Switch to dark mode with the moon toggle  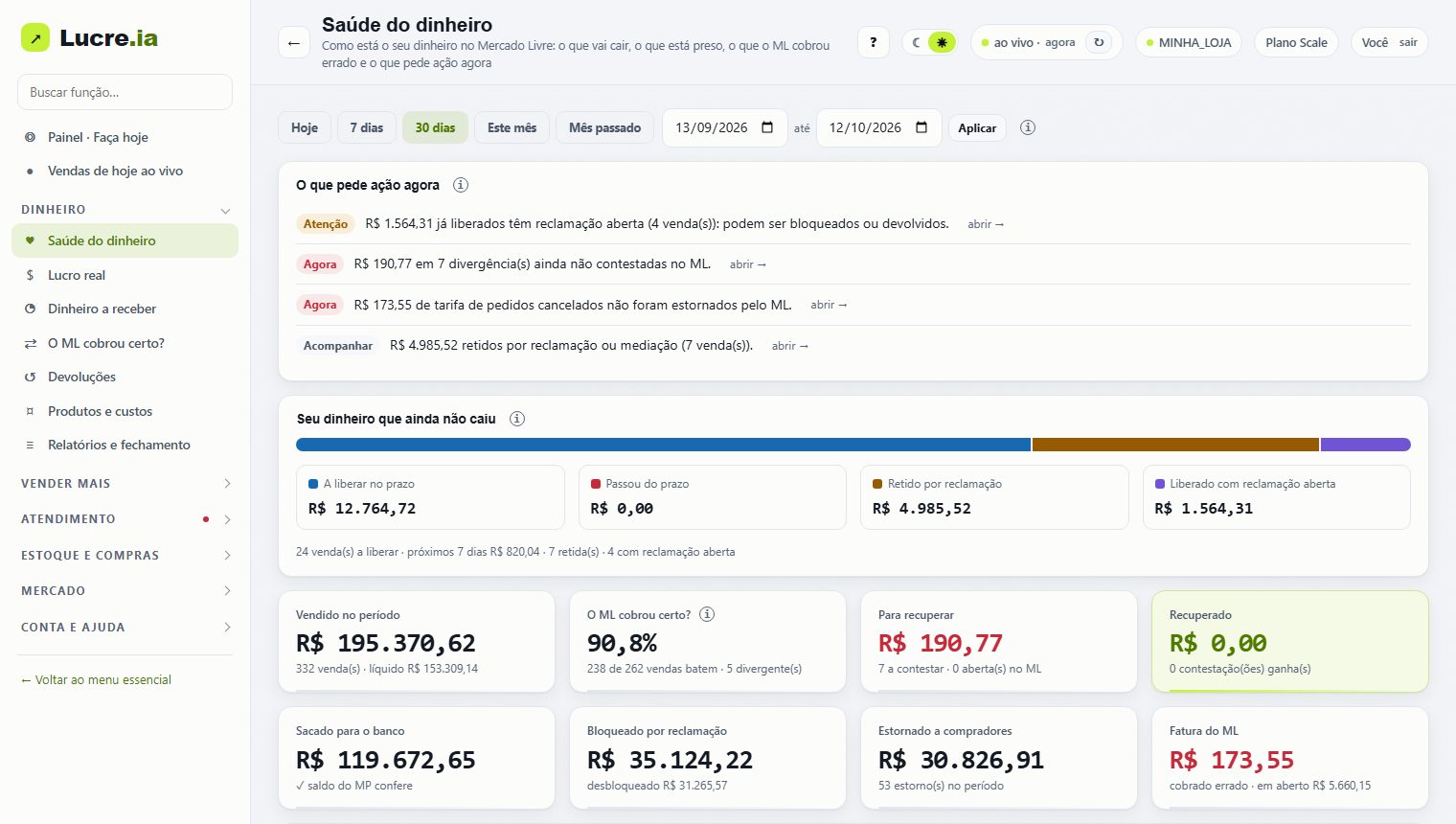917,42
